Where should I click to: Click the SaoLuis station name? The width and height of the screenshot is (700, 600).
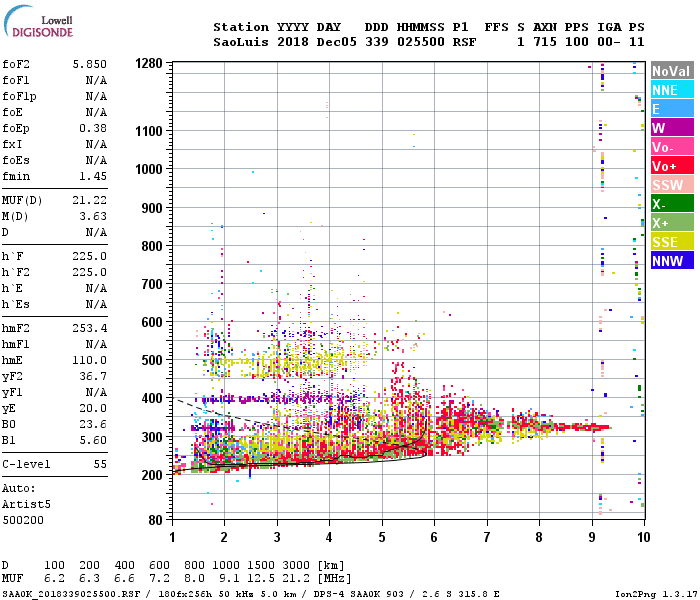241,42
